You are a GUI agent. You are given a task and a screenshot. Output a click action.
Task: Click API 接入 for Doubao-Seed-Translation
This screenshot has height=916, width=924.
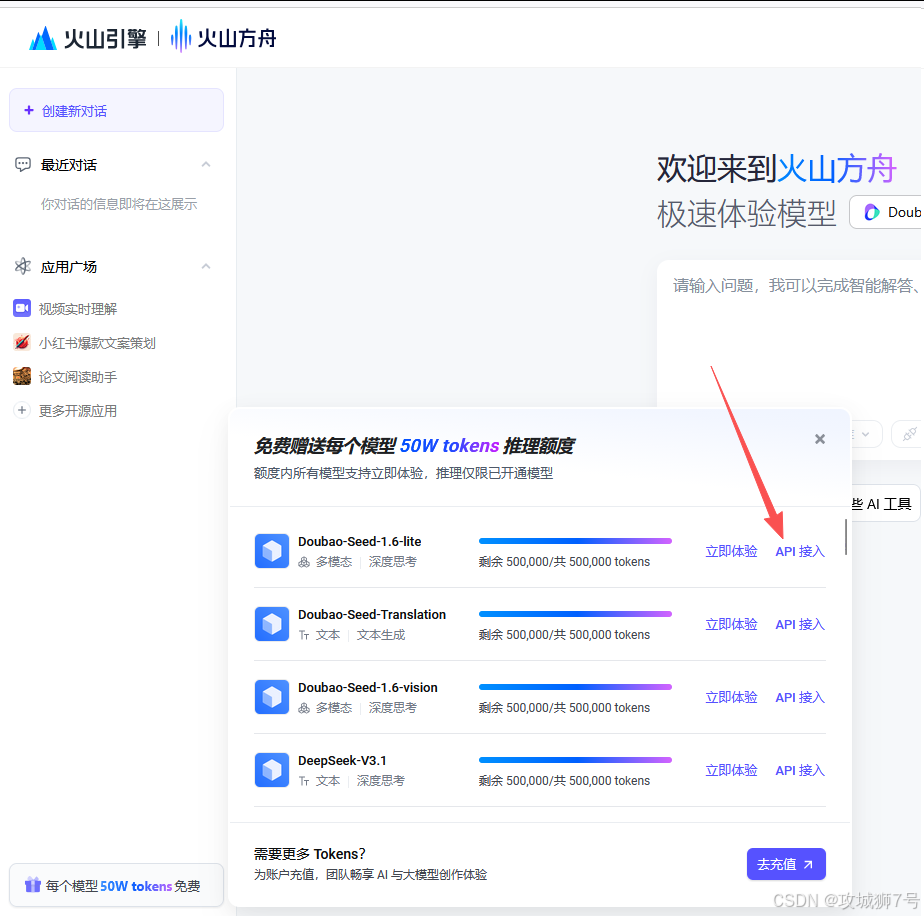800,624
